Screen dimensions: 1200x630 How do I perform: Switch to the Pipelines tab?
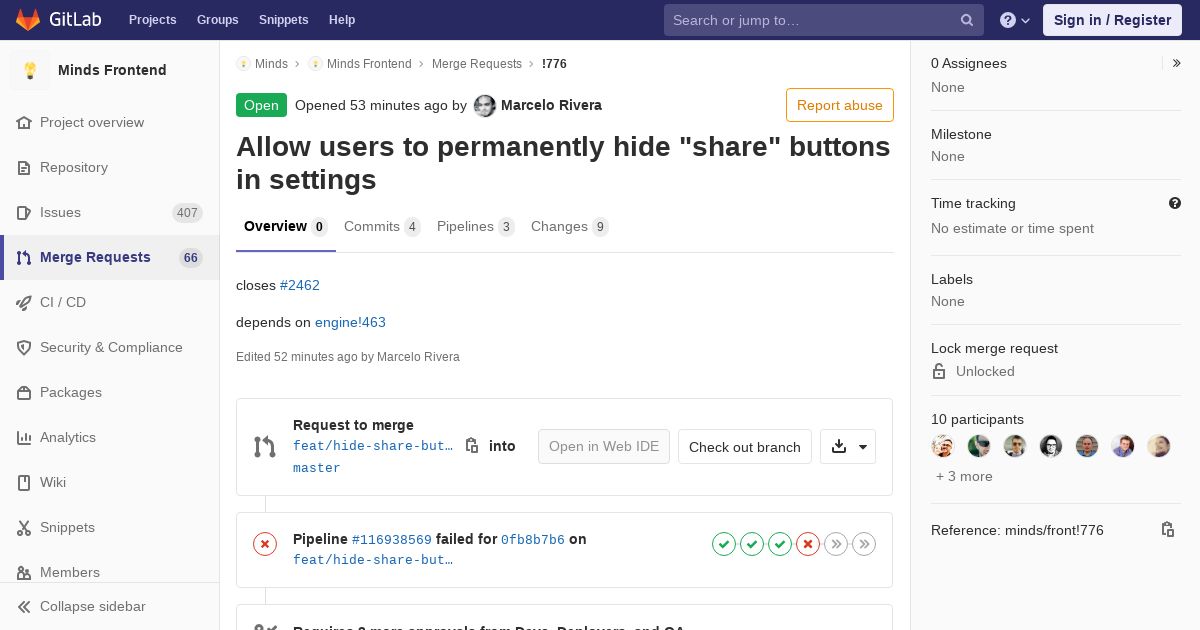476,227
